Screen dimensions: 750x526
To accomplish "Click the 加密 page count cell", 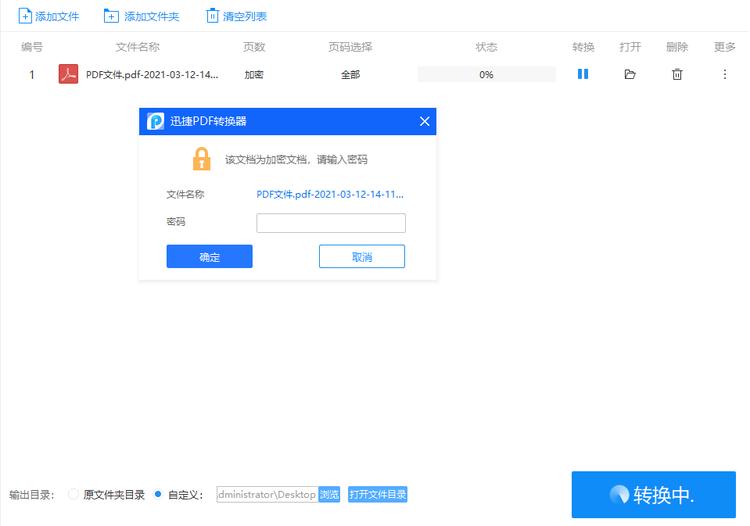I will pos(254,75).
